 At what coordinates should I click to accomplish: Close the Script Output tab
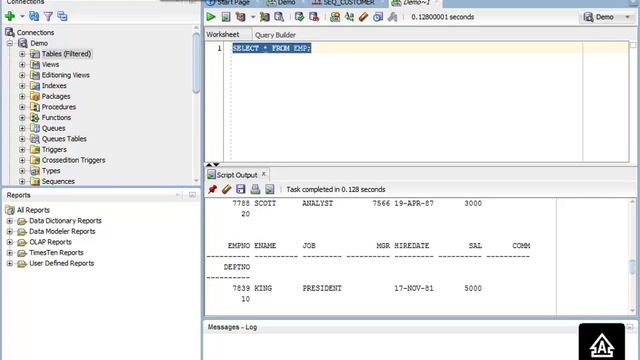(264, 174)
